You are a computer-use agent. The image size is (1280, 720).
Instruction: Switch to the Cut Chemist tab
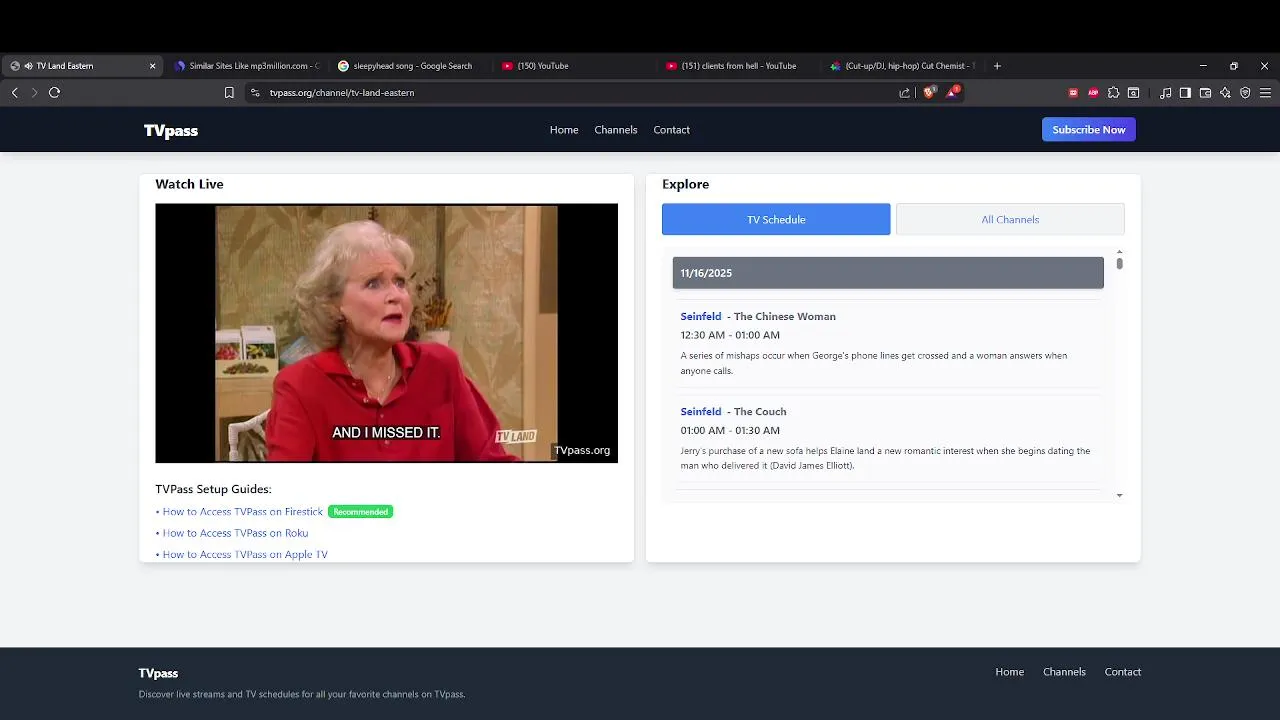902,66
